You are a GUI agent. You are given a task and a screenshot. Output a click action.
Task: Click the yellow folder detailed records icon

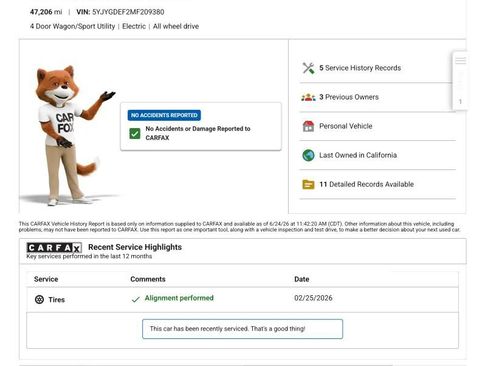click(x=308, y=184)
